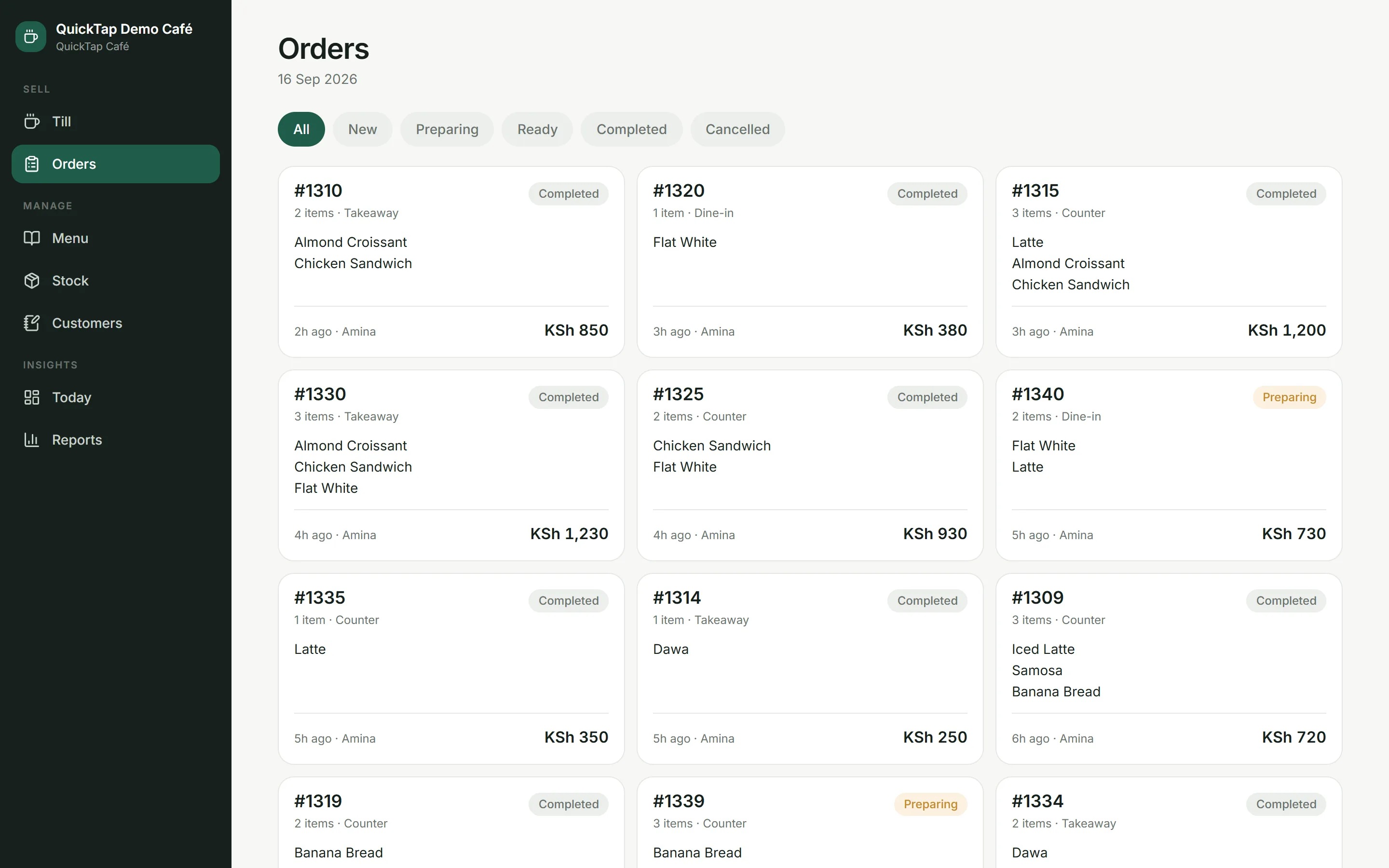The height and width of the screenshot is (868, 1389).
Task: Click '6h ago · Amina' on order #1309
Action: tap(1053, 739)
